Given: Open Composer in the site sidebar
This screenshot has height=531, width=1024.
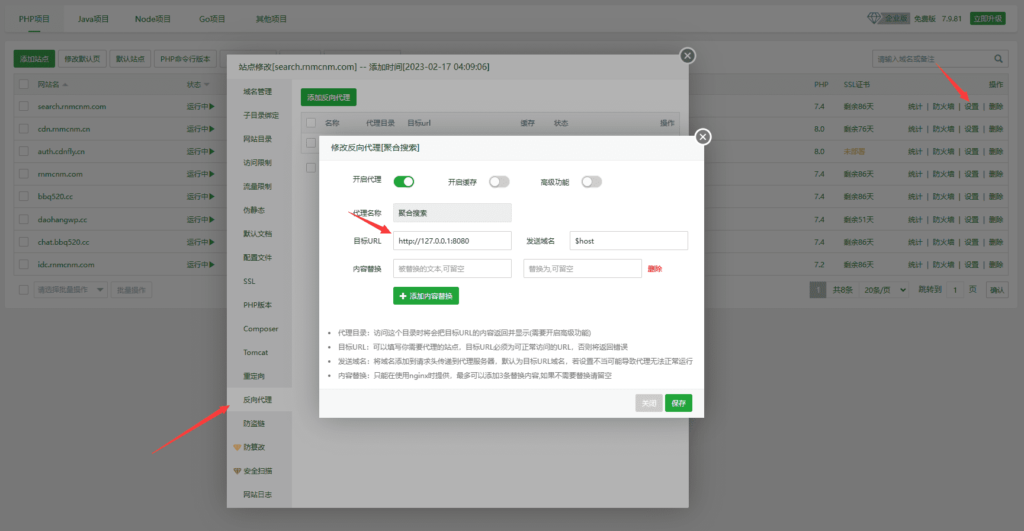Looking at the screenshot, I should point(261,329).
